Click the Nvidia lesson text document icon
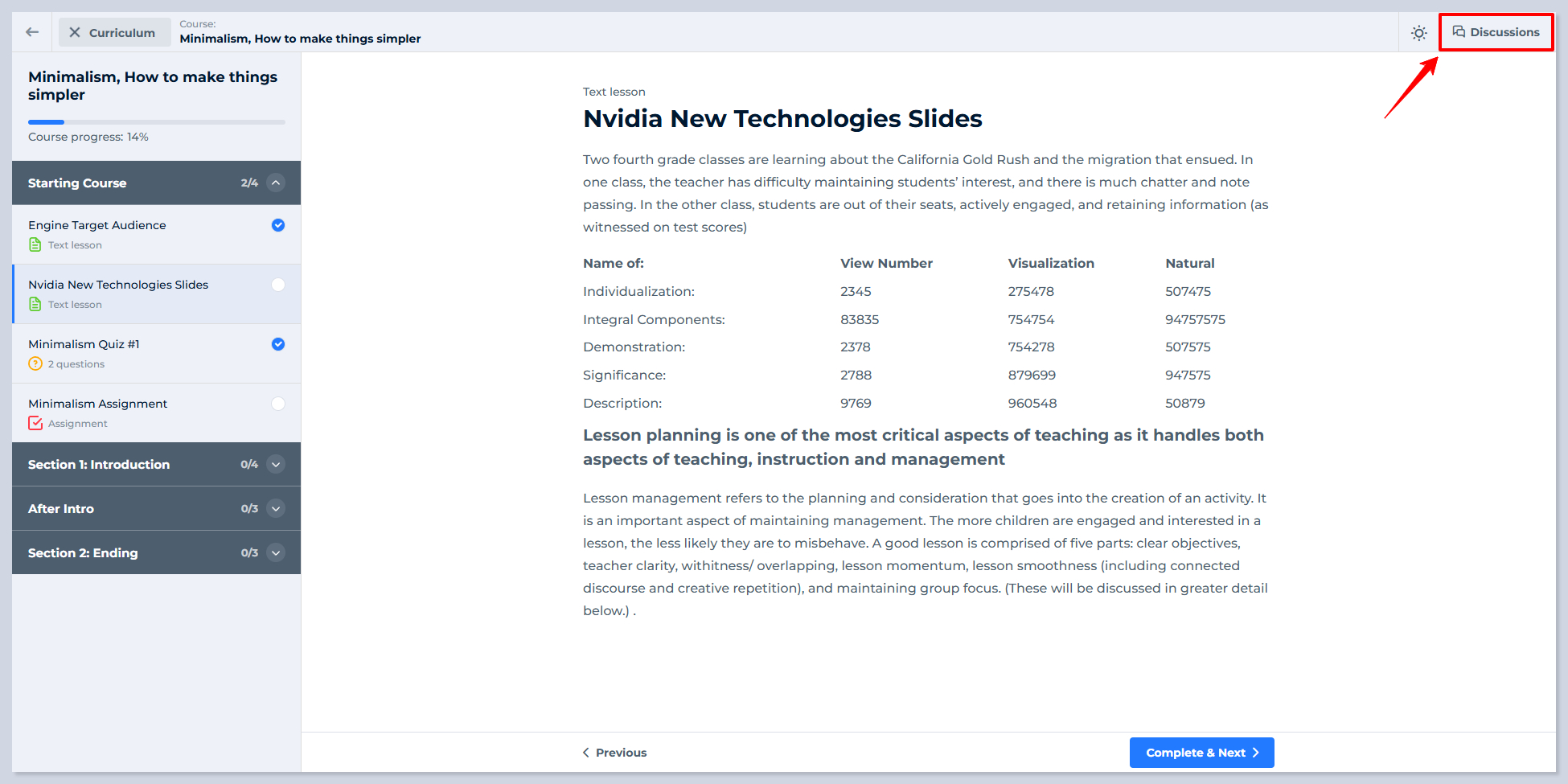 click(x=35, y=305)
